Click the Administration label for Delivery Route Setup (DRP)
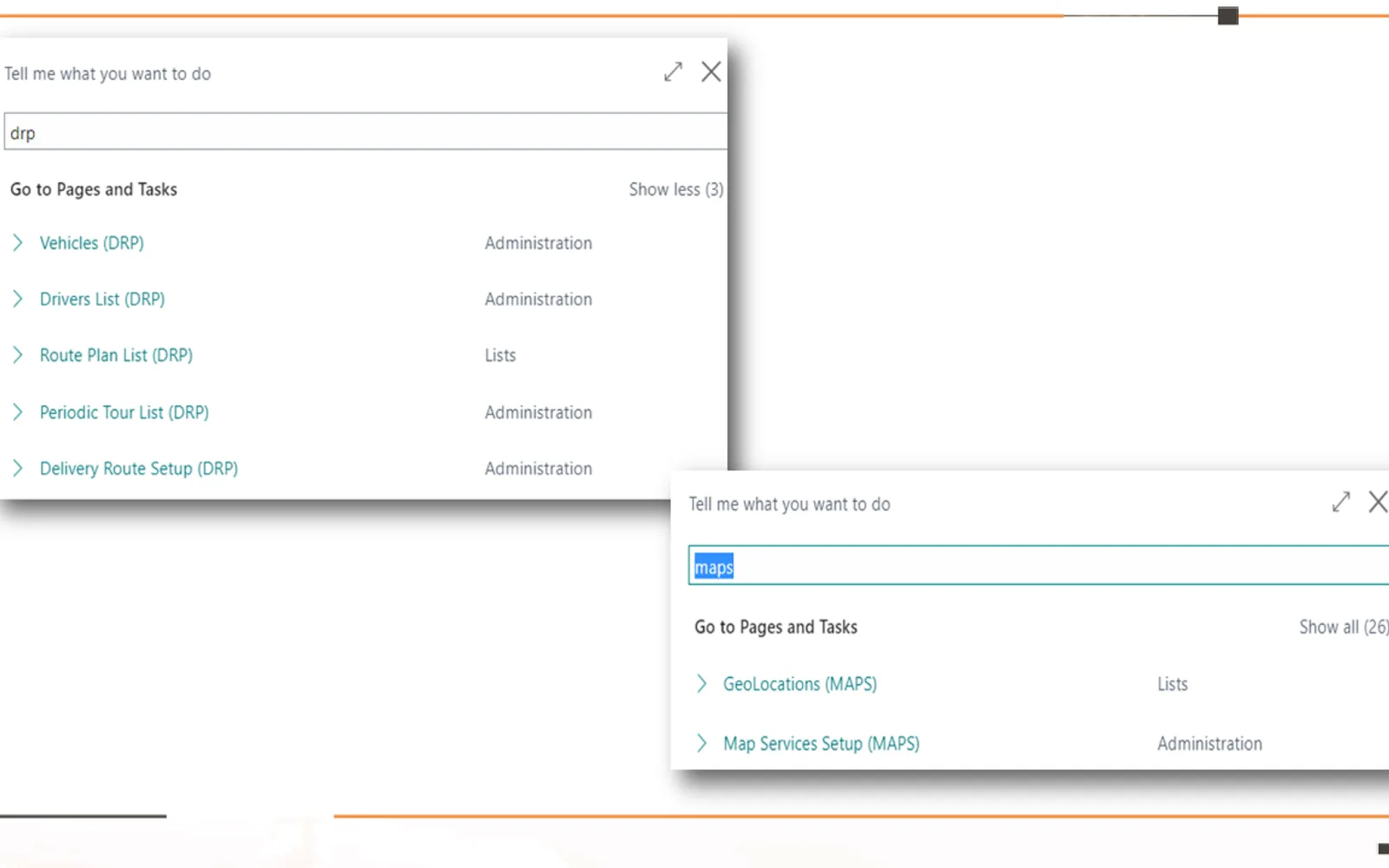The width and height of the screenshot is (1389, 868). pos(538,469)
